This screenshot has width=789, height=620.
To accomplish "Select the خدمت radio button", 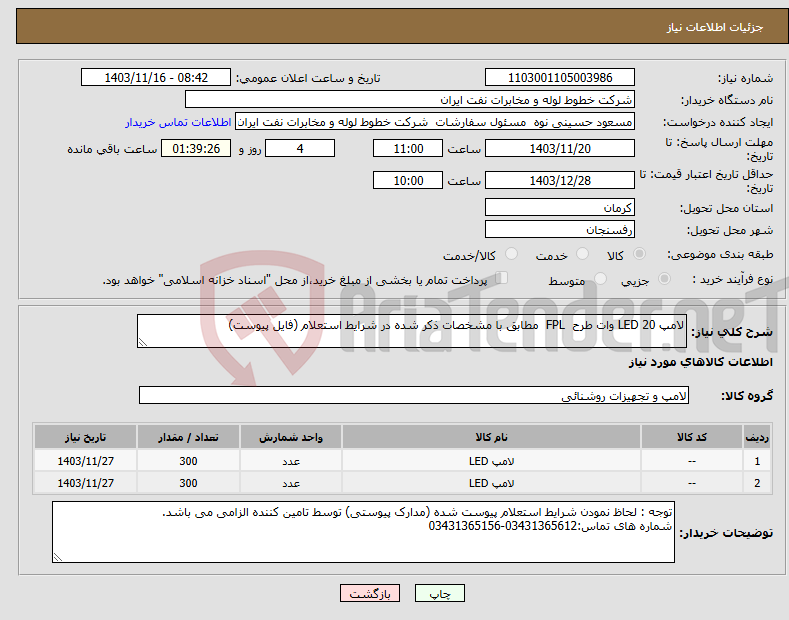I will 582,254.
